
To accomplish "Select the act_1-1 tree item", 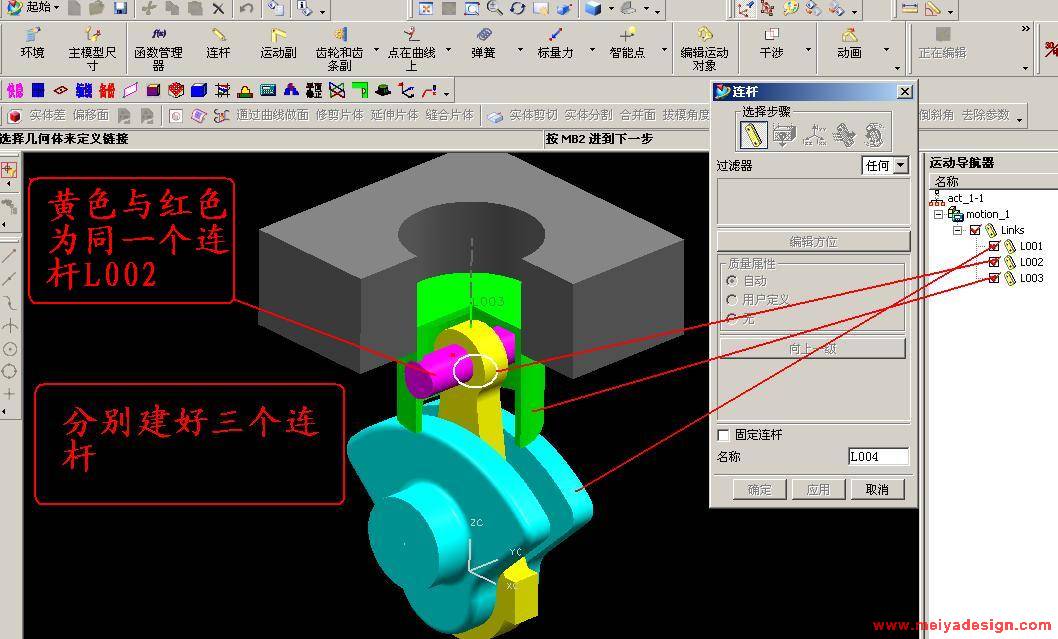I will click(965, 198).
